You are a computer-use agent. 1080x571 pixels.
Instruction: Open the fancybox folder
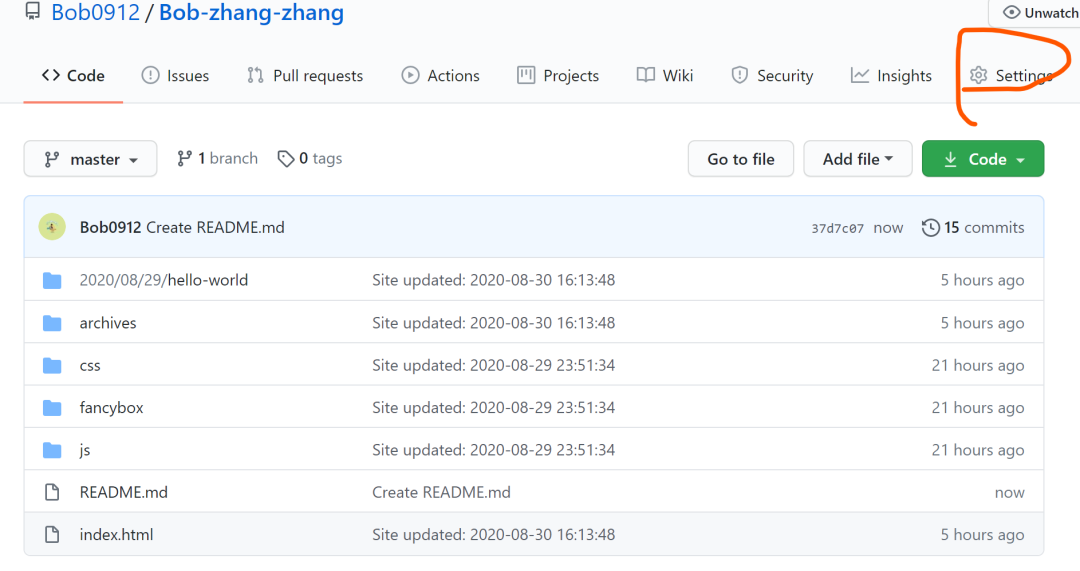point(111,407)
